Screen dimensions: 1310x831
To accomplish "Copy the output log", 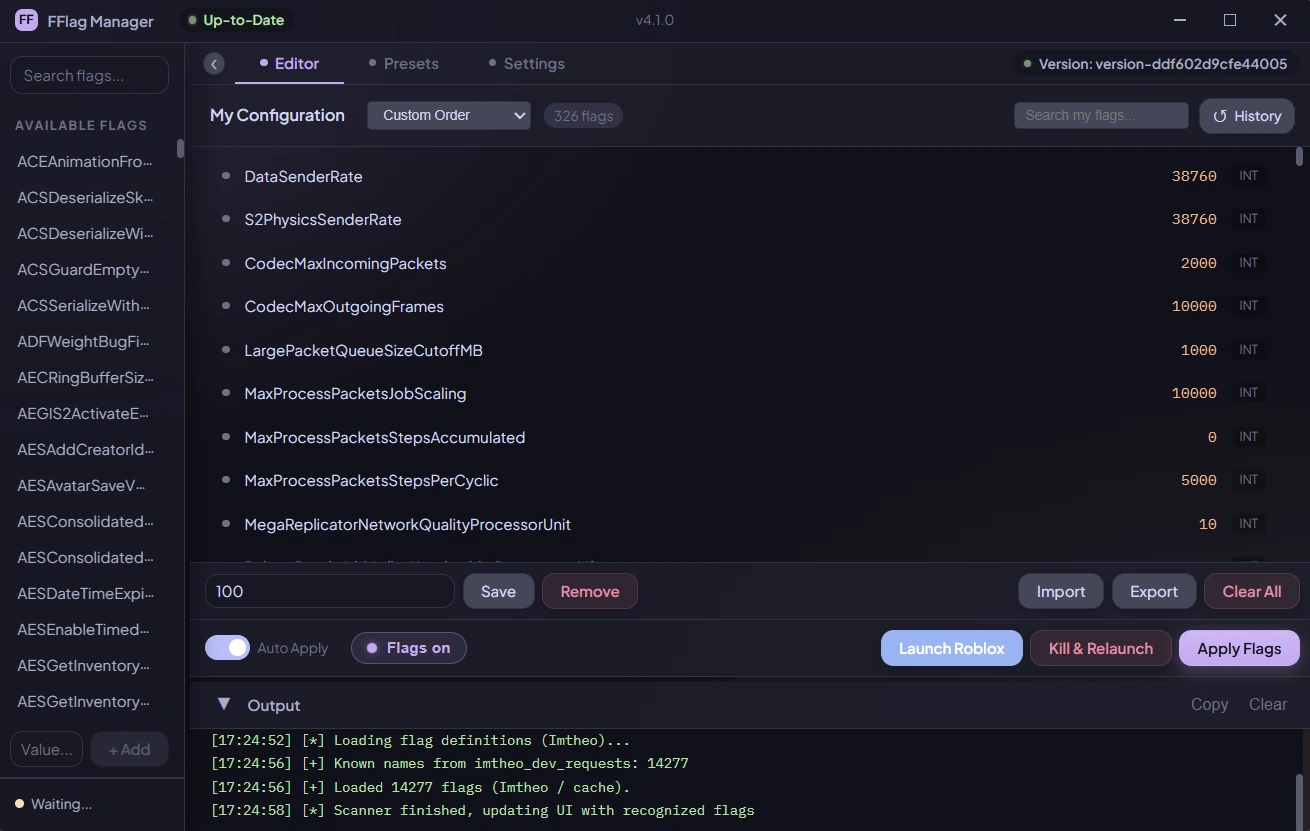I will pyautogui.click(x=1209, y=705).
